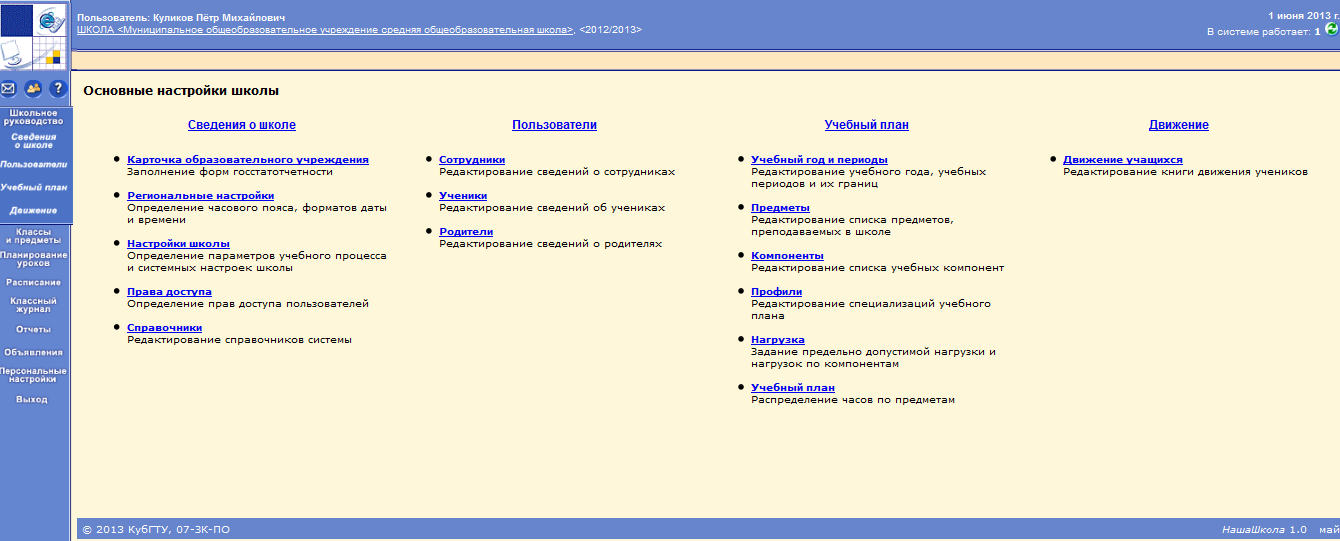The width and height of the screenshot is (1340, 541).
Task: Open Планирование уроков sidebar section
Action: pyautogui.click(x=34, y=258)
